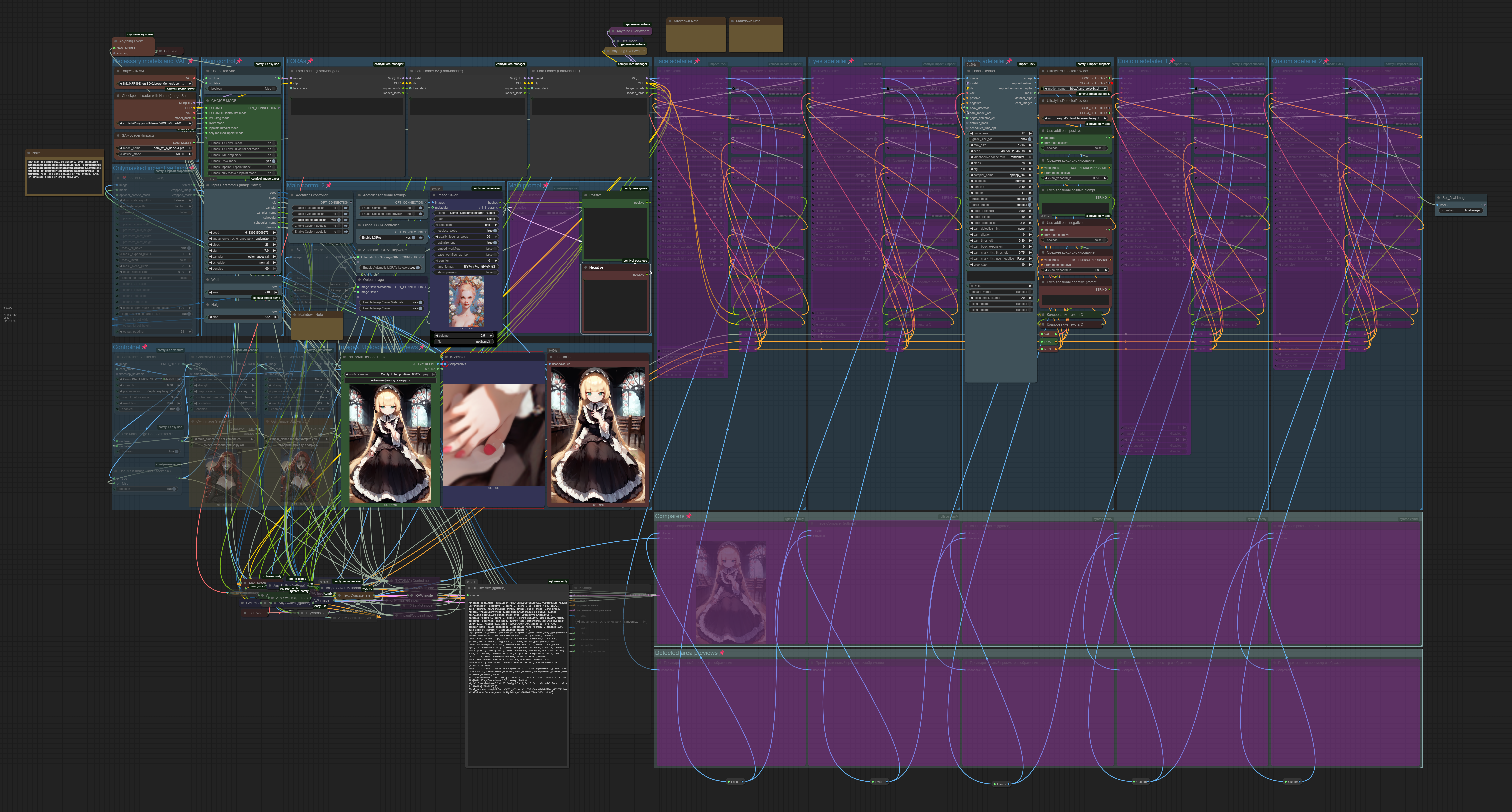The image size is (1512, 812).
Task: Click arrow icon next to Enable LORAs
Action: (420, 238)
